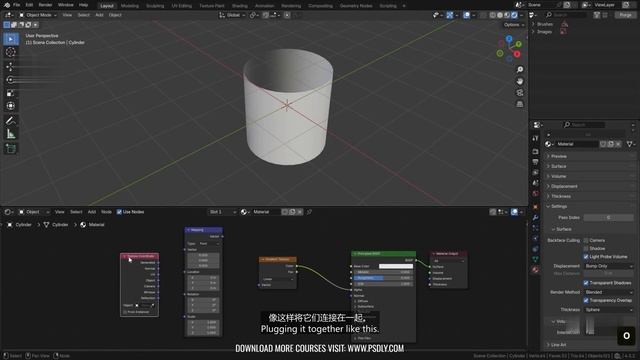Select the Annotate pencil tool
The image size is (640, 360).
tap(11, 120)
